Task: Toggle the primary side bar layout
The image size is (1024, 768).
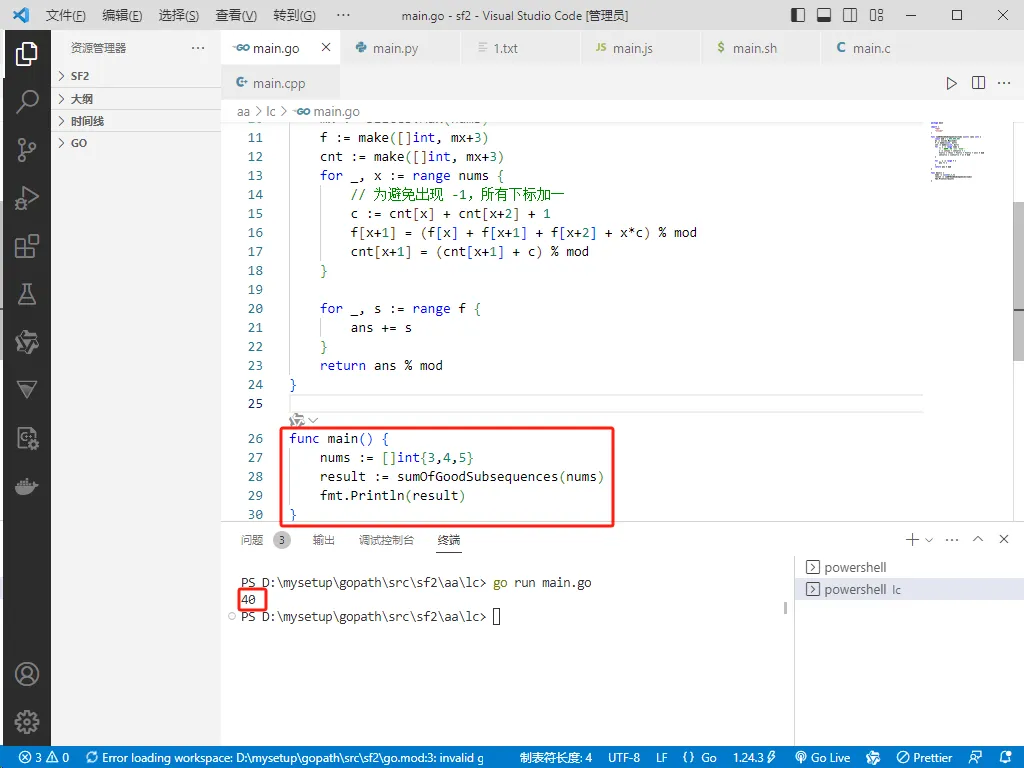Action: [797, 15]
